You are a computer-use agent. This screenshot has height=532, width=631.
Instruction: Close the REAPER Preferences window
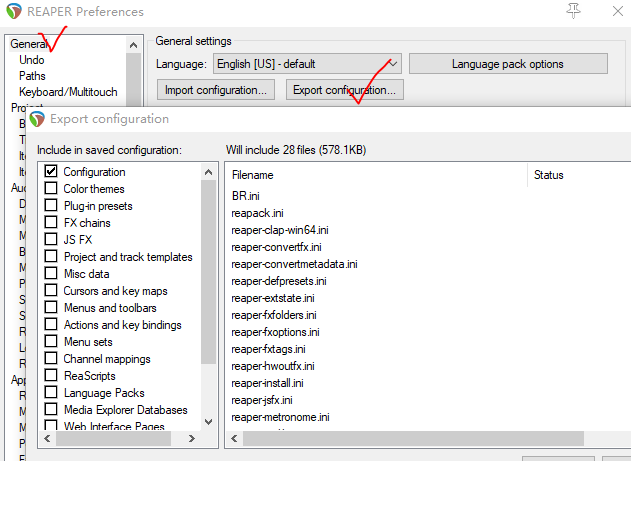point(618,11)
